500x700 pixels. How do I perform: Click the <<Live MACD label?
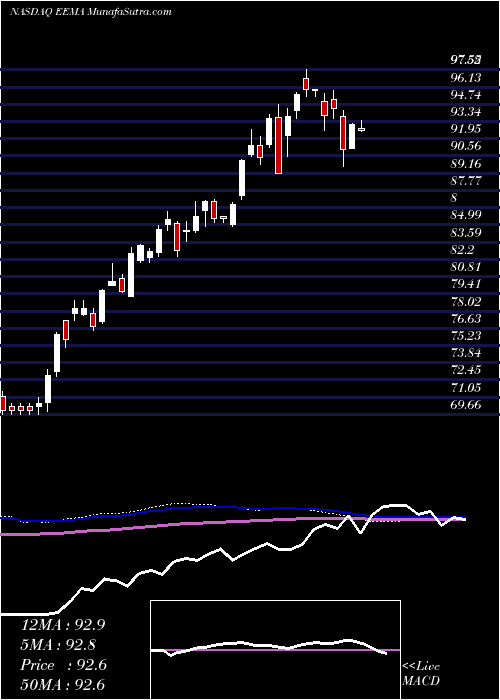[x=421, y=674]
